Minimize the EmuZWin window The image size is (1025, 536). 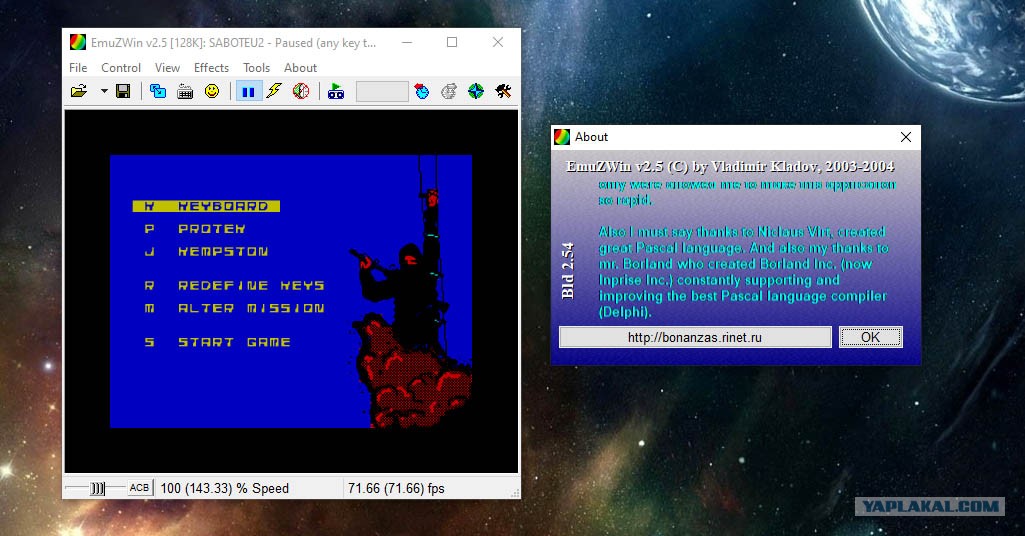click(x=407, y=42)
